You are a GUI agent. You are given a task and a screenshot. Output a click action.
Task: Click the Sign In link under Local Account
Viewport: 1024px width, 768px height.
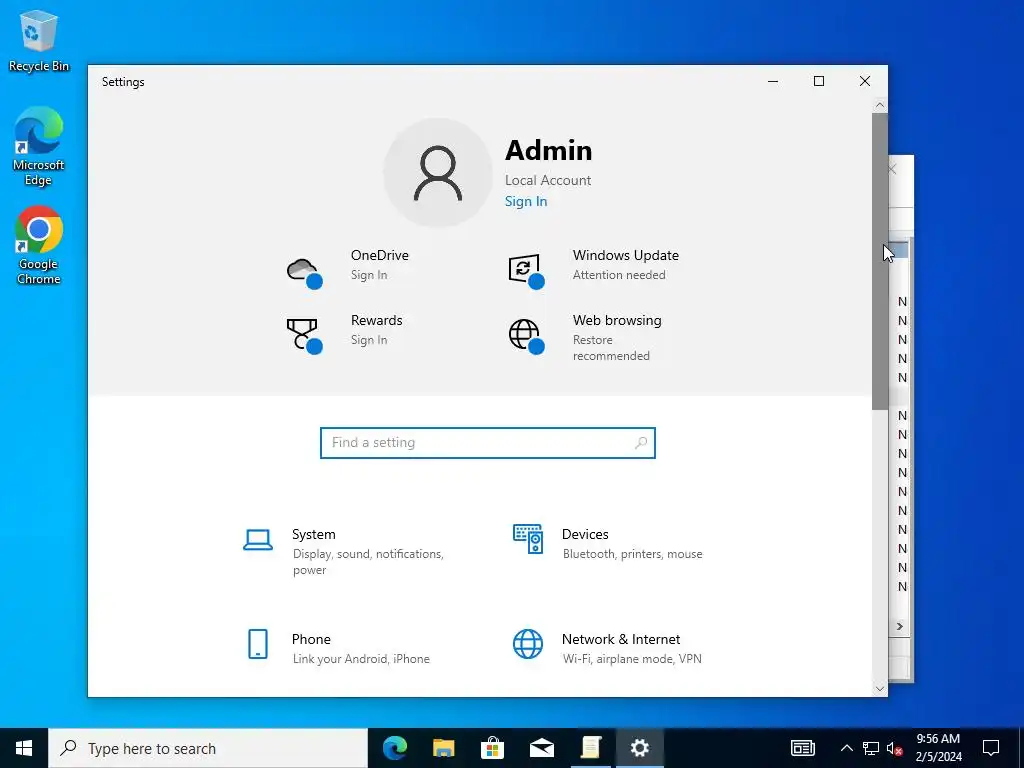point(526,201)
